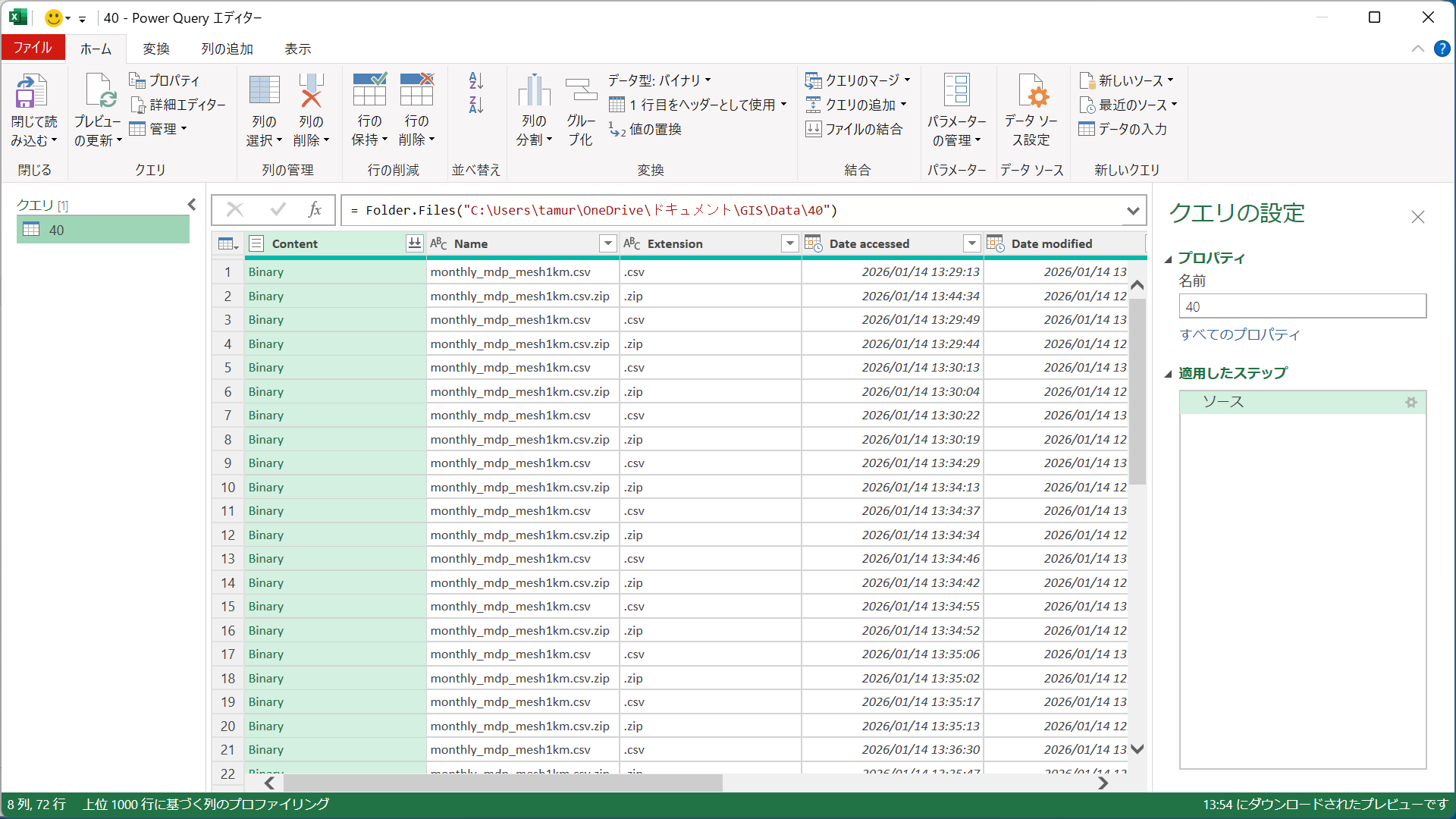Click the All Properties (すべてのプロパティ) link
Viewport: 1456px width, 819px height.
click(1240, 334)
